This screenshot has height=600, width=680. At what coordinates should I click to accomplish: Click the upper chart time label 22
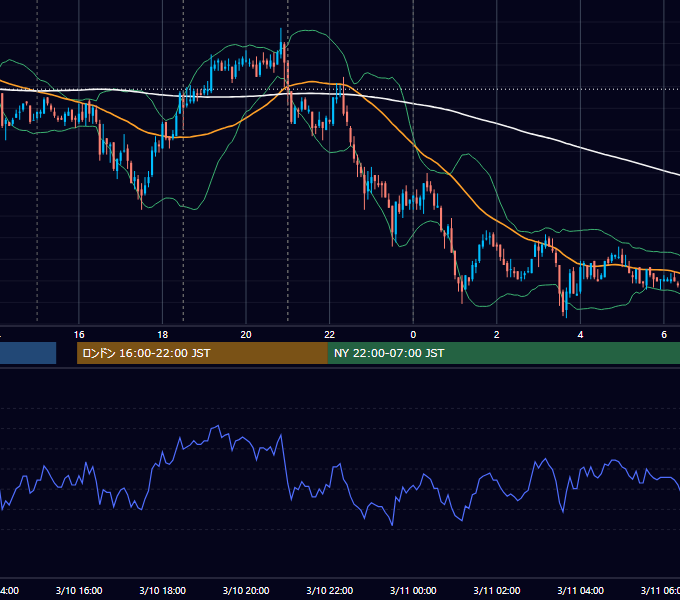[330, 334]
